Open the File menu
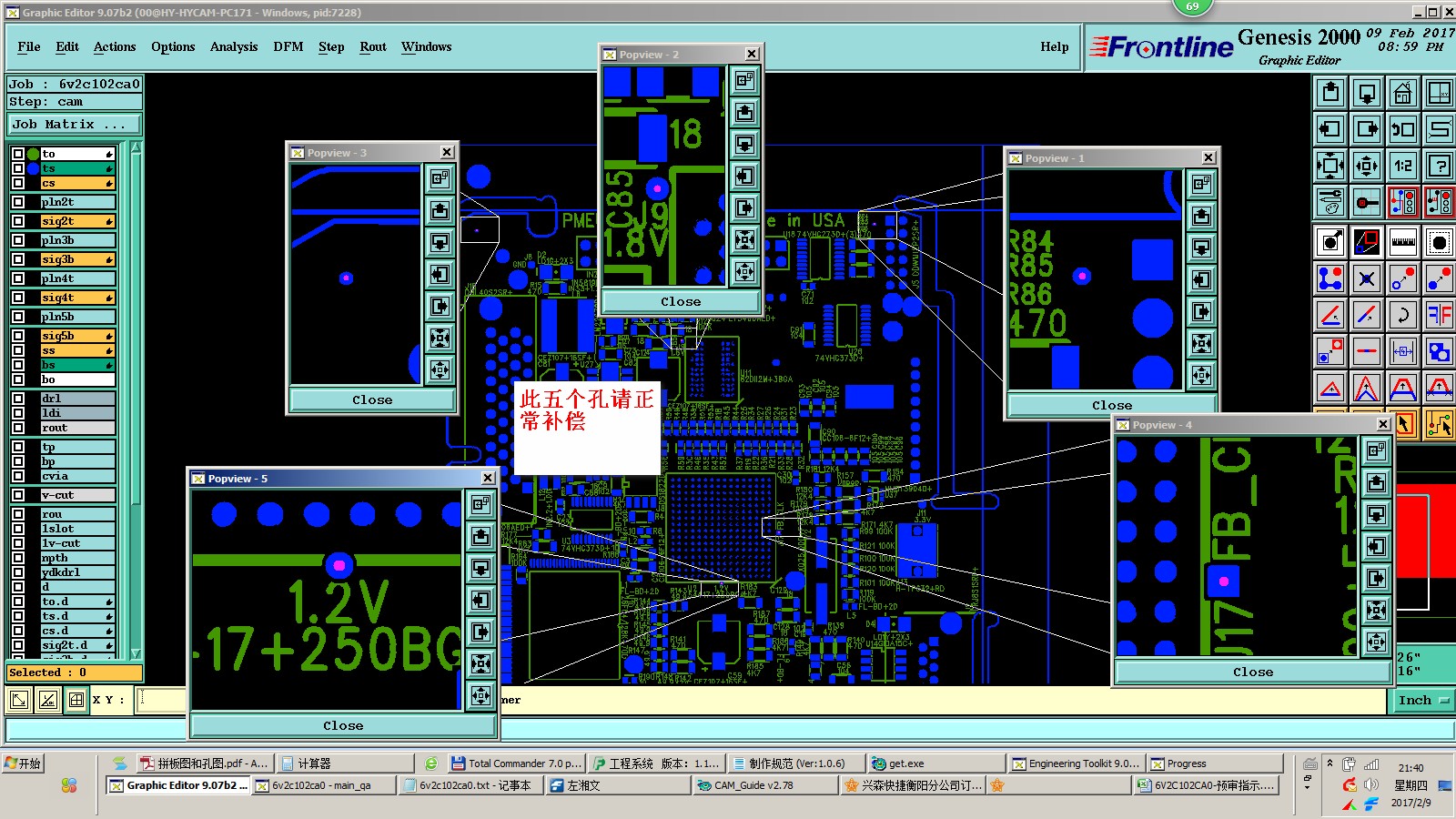Viewport: 1456px width, 819px height. 29,47
